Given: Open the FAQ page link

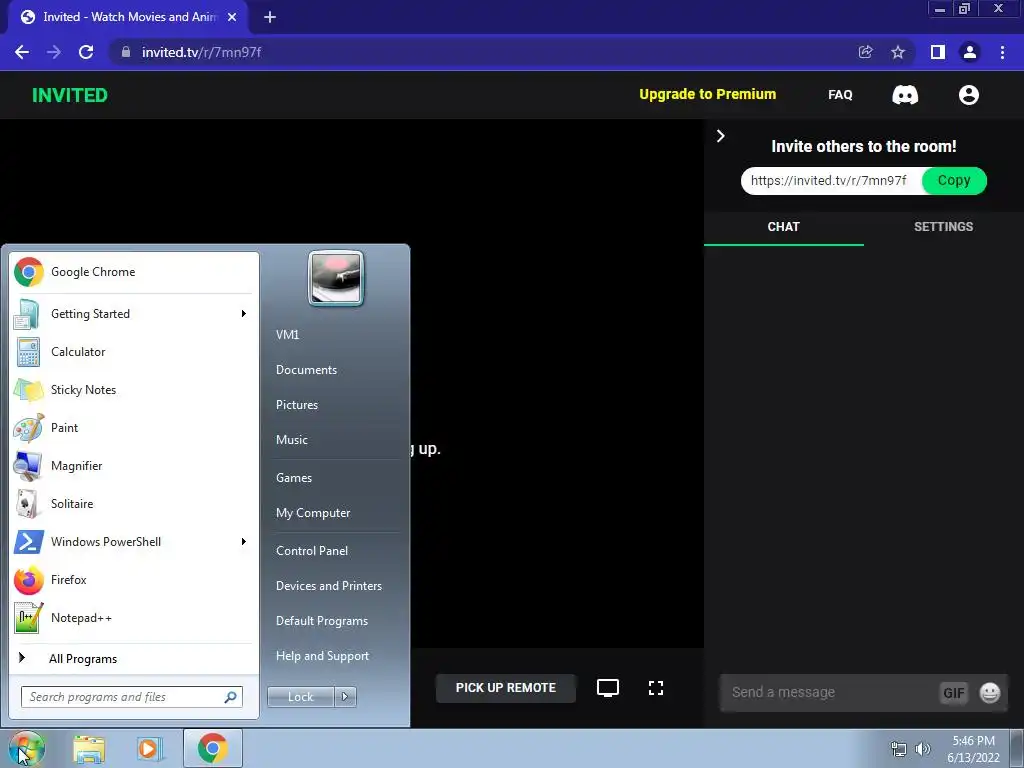Looking at the screenshot, I should (840, 95).
